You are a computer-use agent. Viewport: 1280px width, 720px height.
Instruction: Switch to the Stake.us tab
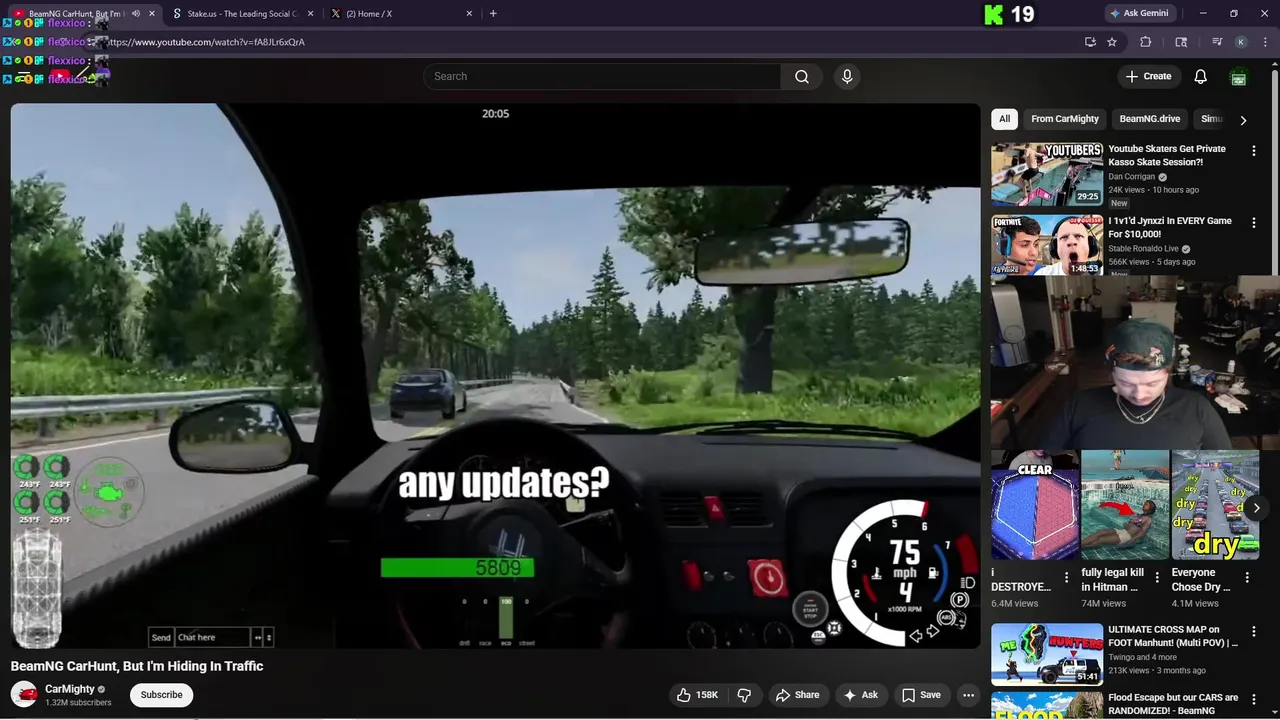point(242,14)
